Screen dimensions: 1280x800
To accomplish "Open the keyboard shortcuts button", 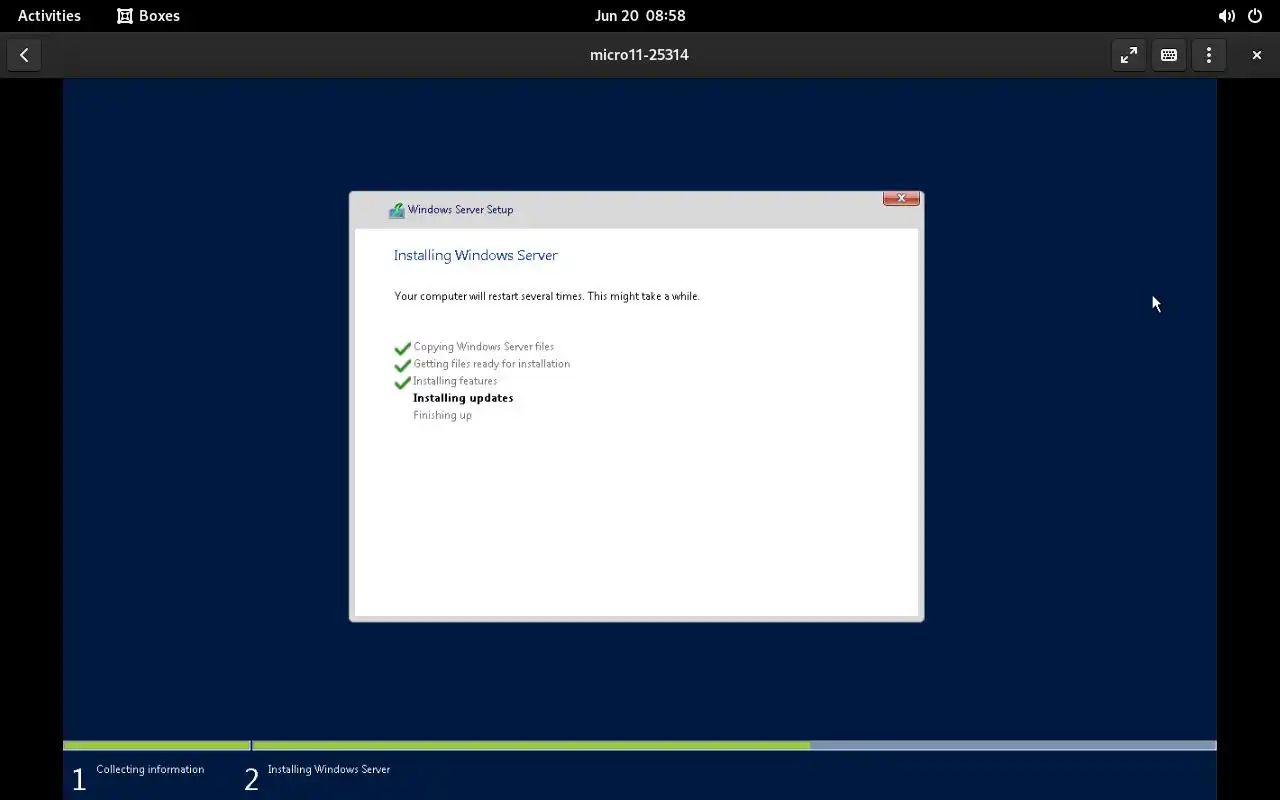I will tap(1169, 55).
